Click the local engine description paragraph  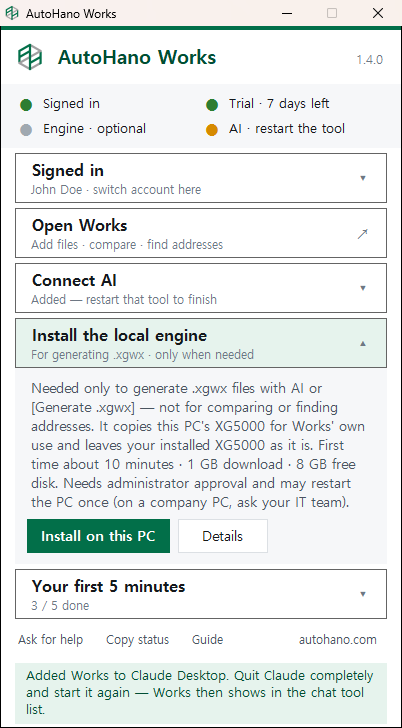198,445
